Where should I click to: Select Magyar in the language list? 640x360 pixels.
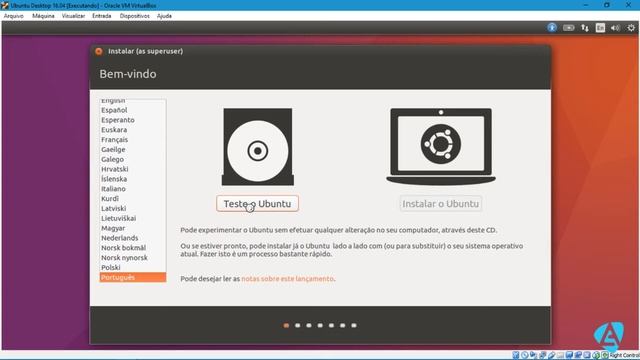click(x=133, y=228)
